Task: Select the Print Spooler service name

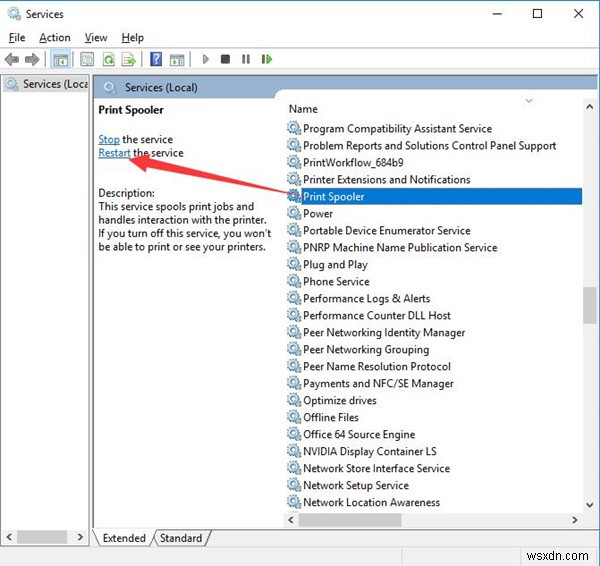Action: click(333, 196)
